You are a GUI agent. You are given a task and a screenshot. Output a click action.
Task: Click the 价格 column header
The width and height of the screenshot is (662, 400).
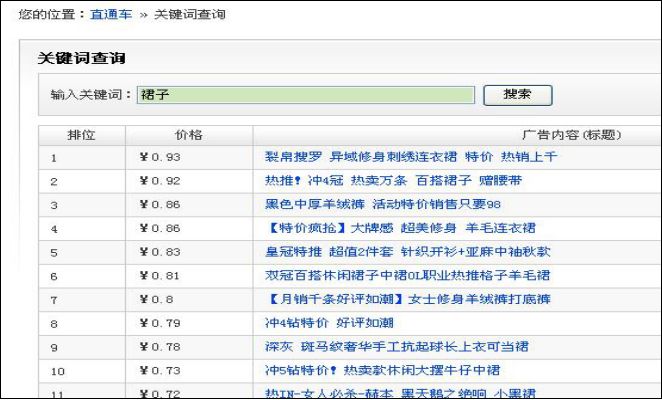point(189,135)
